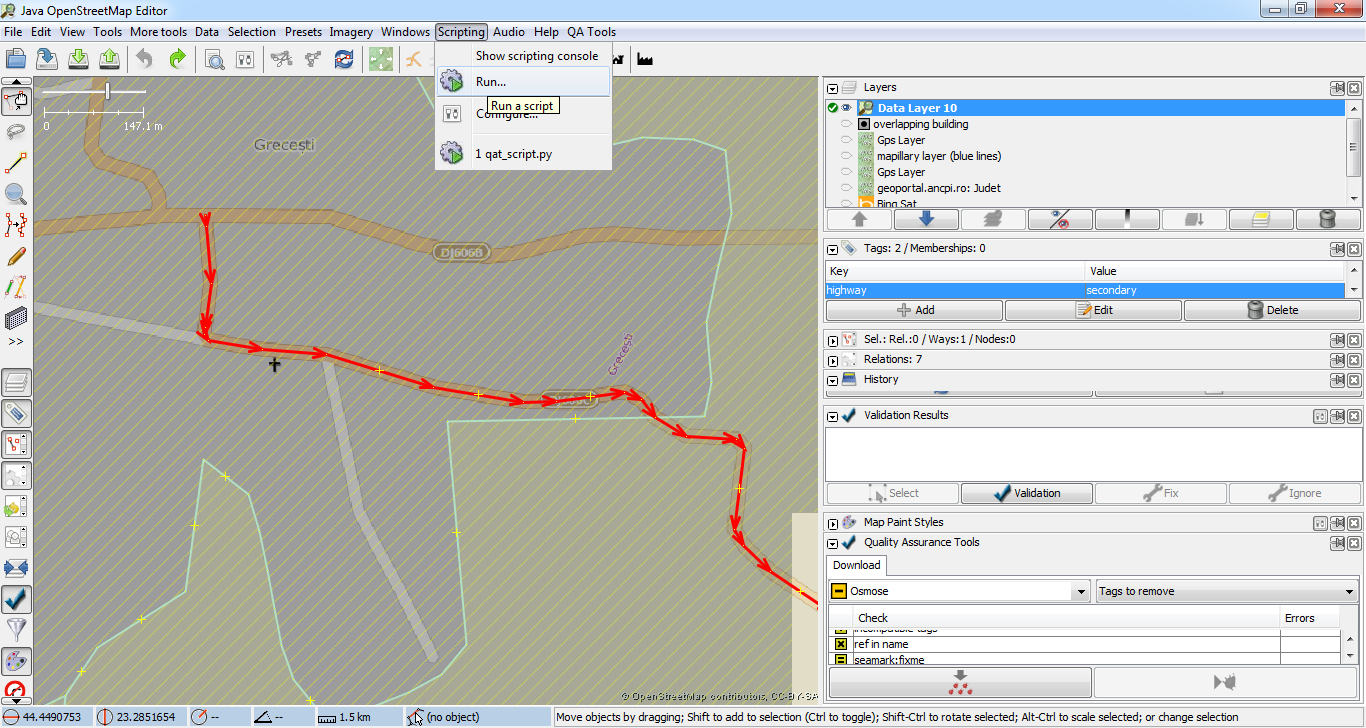Collapse the Validation Results panel
The width and height of the screenshot is (1366, 728).
click(x=833, y=416)
